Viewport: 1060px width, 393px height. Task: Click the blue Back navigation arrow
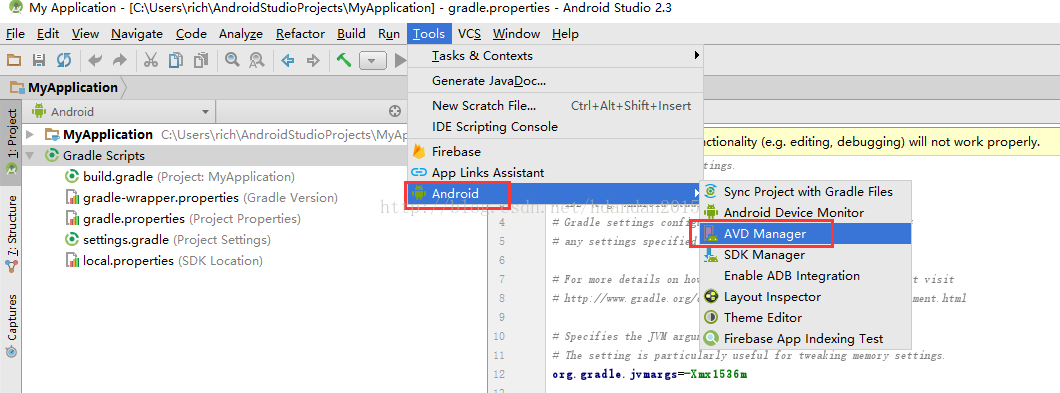288,61
